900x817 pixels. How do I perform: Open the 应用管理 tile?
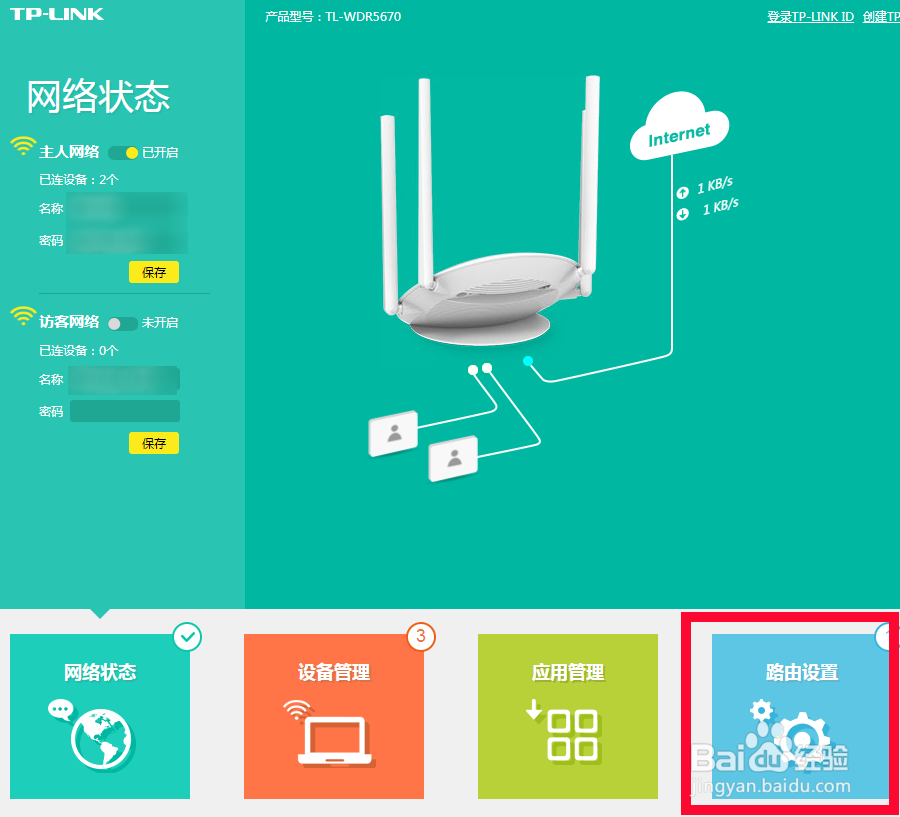point(568,716)
